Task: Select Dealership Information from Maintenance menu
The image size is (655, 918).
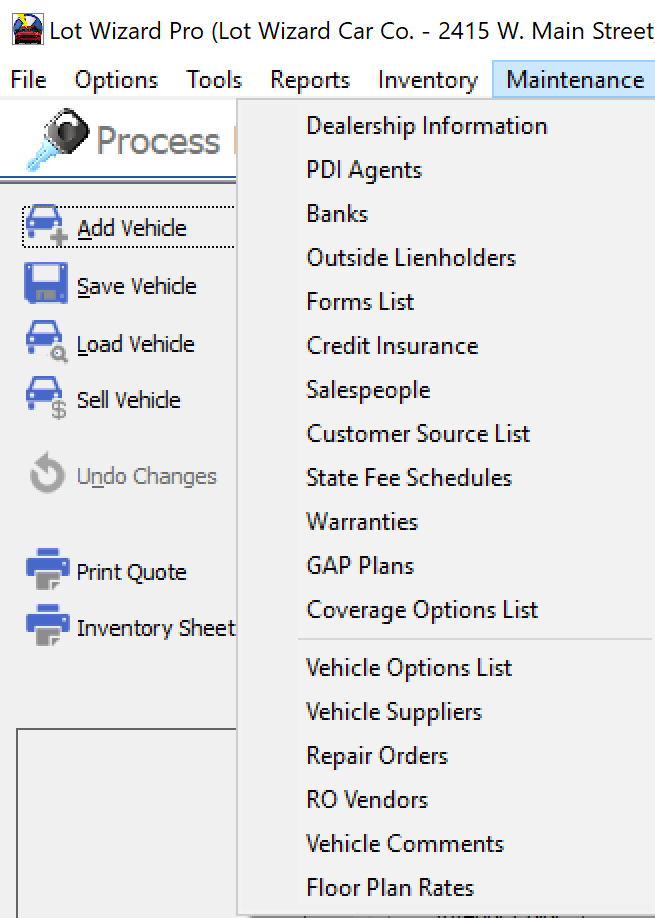Action: pyautogui.click(x=426, y=126)
